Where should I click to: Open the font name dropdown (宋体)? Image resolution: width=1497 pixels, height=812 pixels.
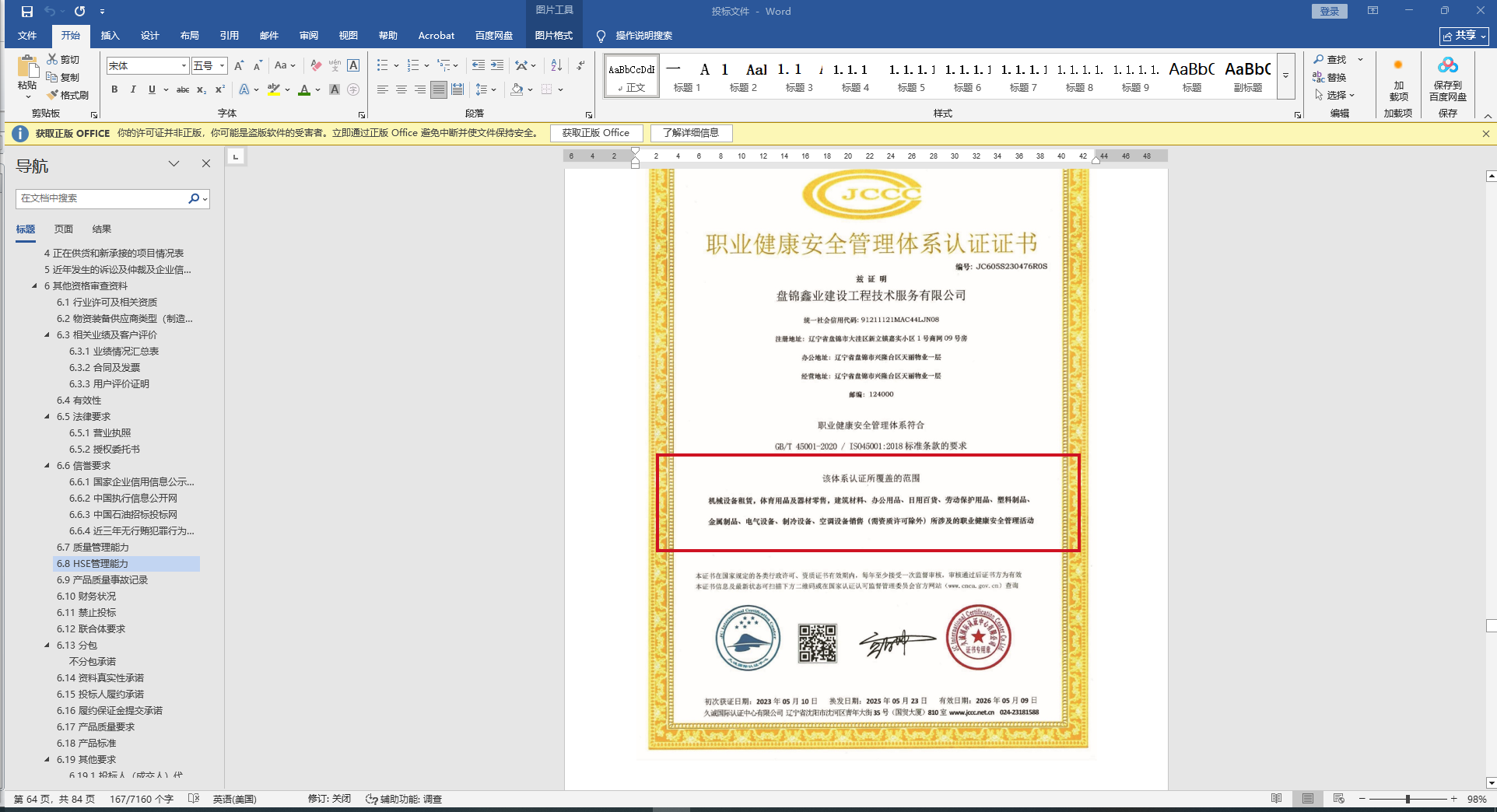pyautogui.click(x=184, y=66)
